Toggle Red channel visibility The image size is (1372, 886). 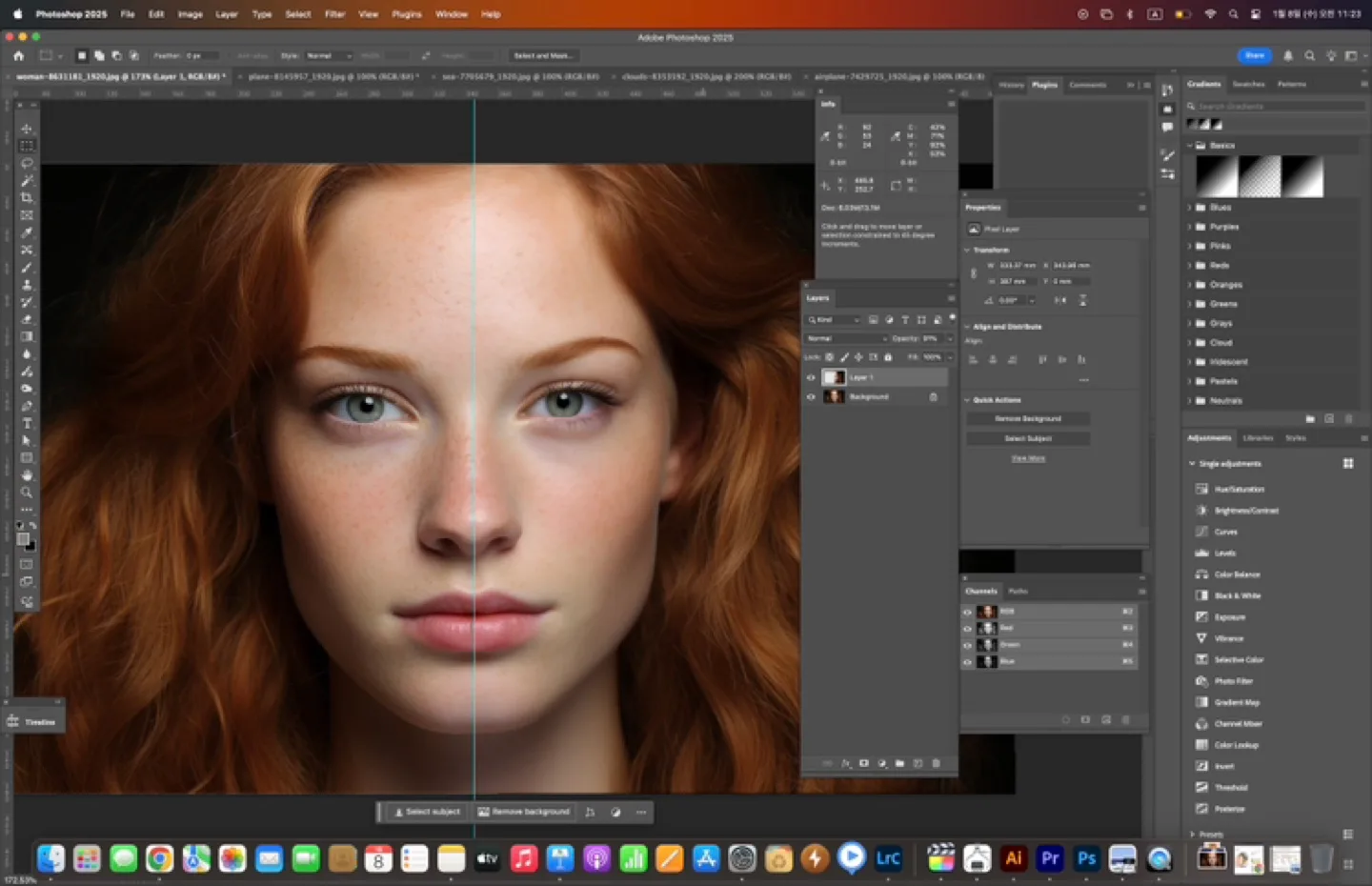(x=968, y=629)
